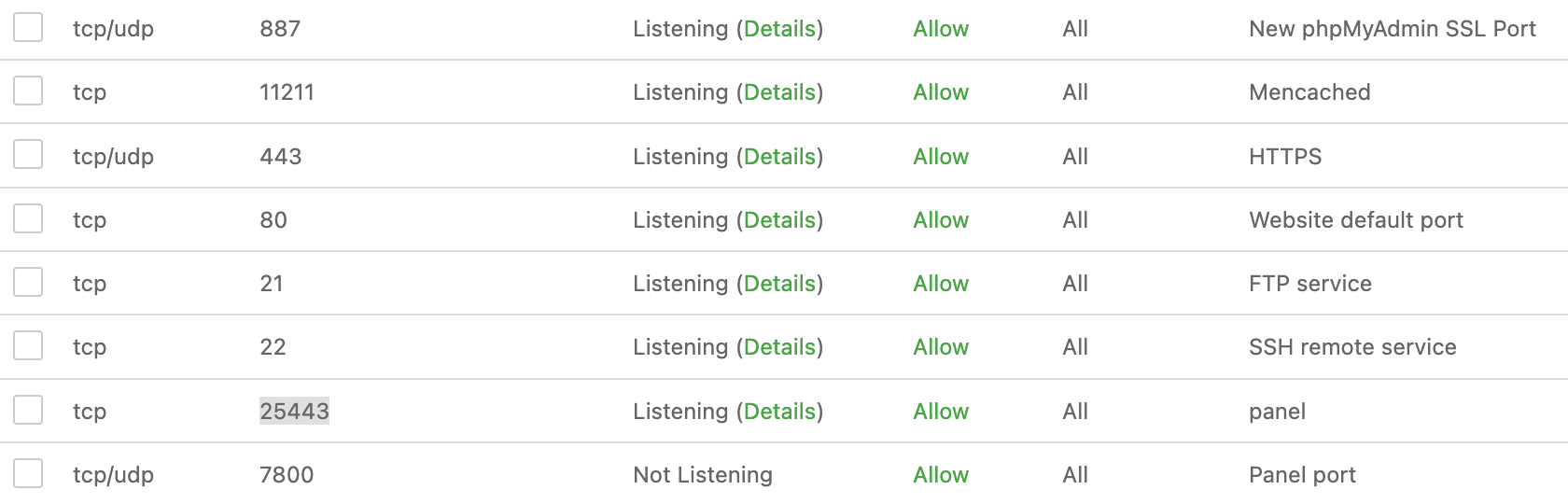
Task: Click Allow for Memcached port 11211
Action: [x=941, y=92]
